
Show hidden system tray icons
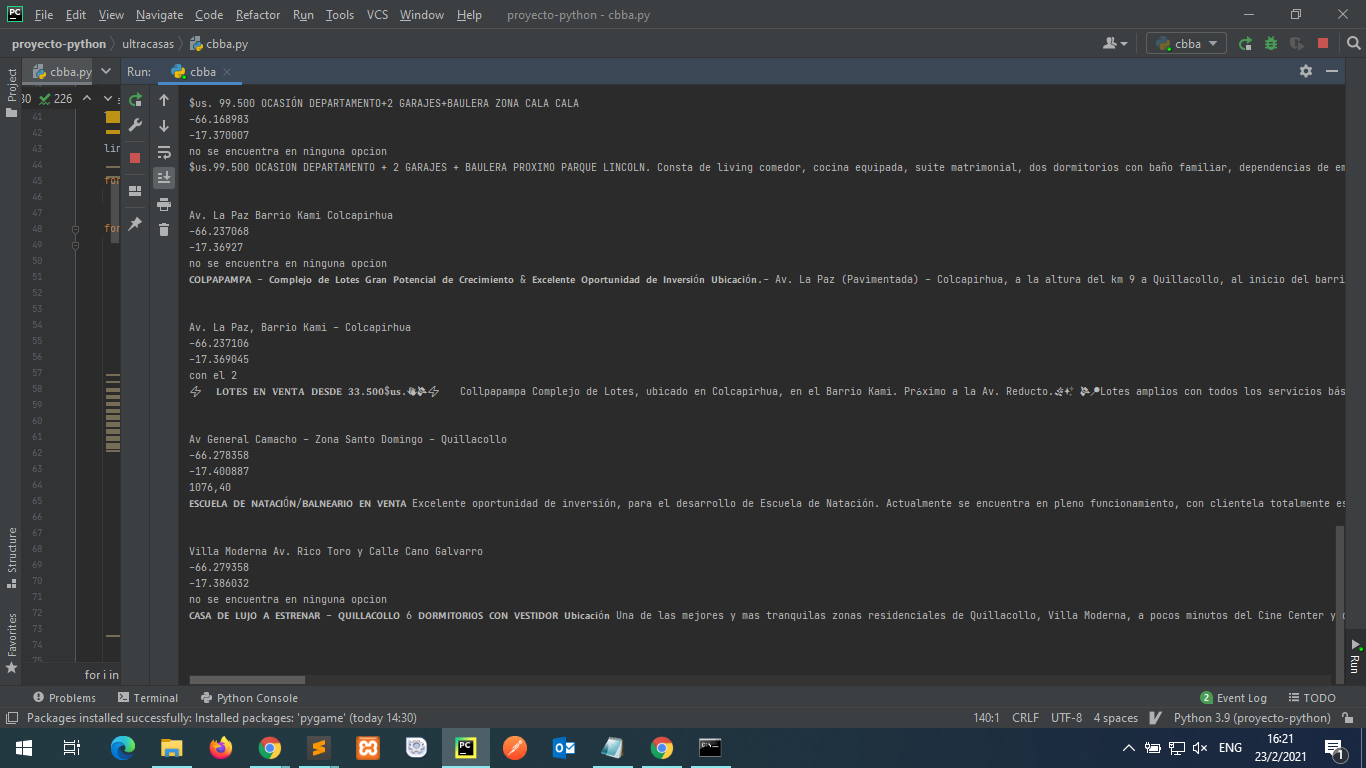[x=1129, y=747]
